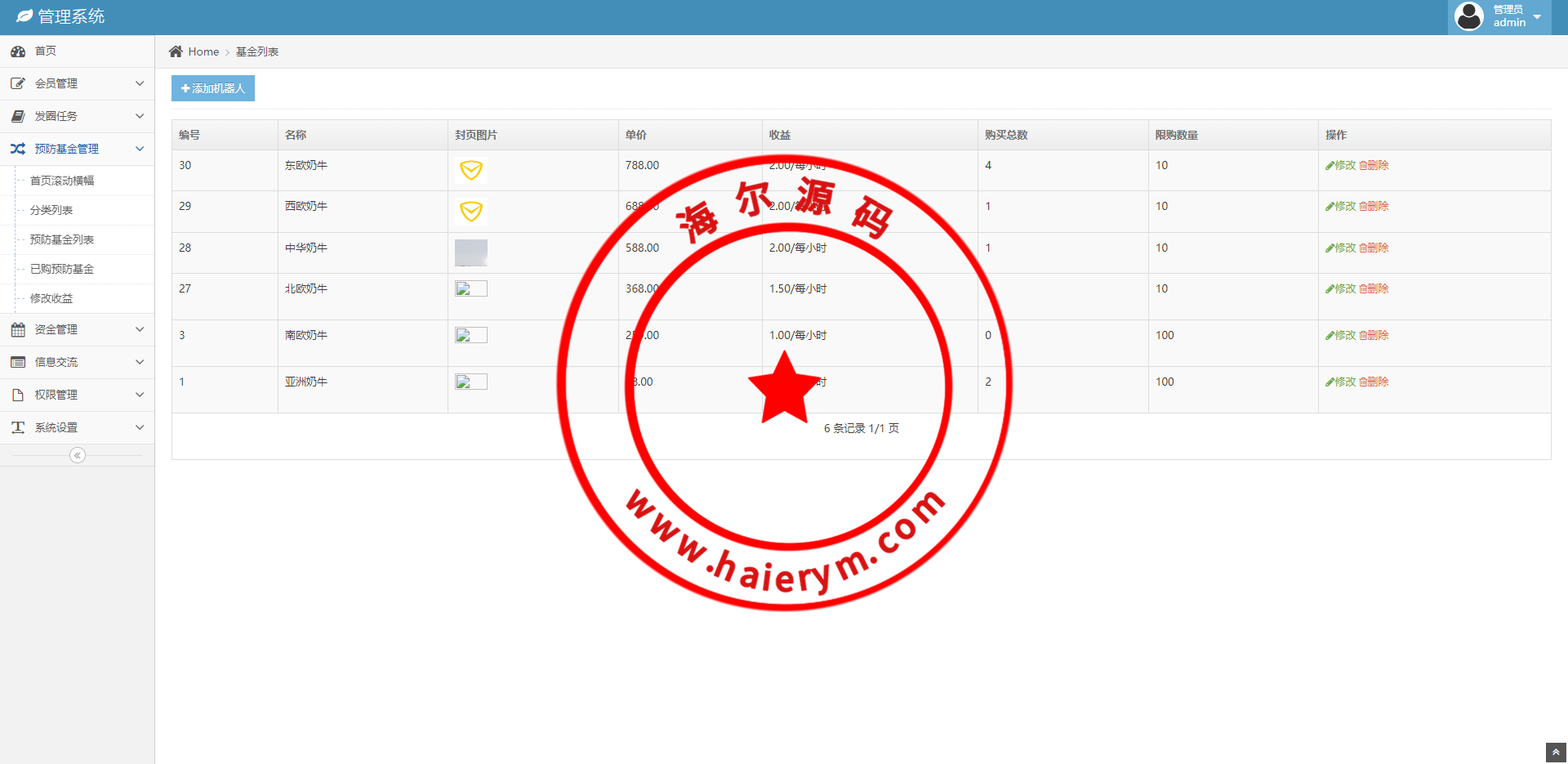Click the dashboard icon beside 首页
Image resolution: width=1568 pixels, height=764 pixels.
pos(18,51)
